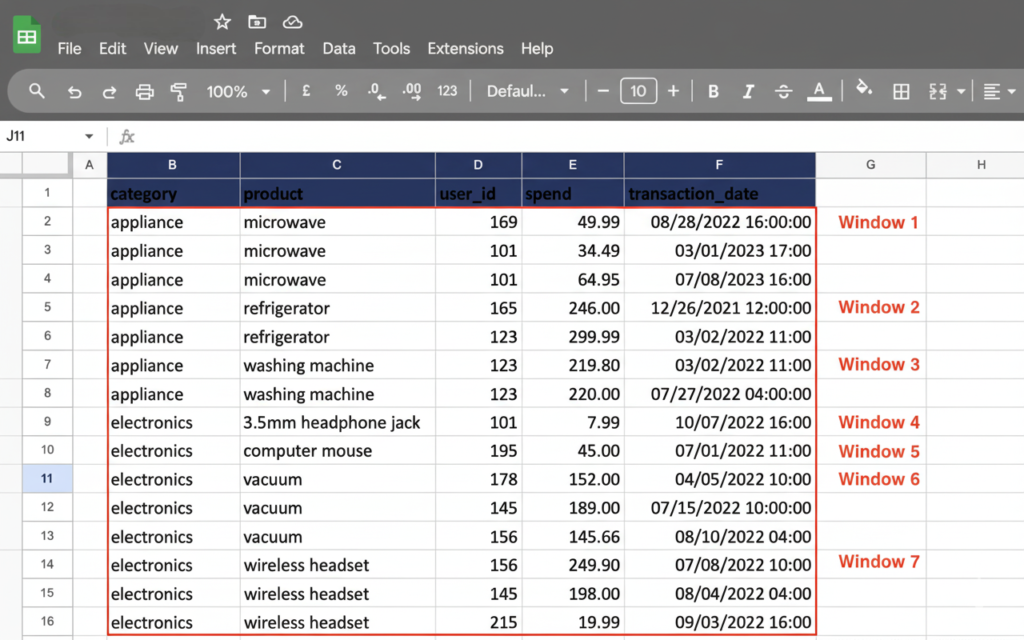Viewport: 1024px width, 640px height.
Task: Click the Print icon
Action: (144, 91)
